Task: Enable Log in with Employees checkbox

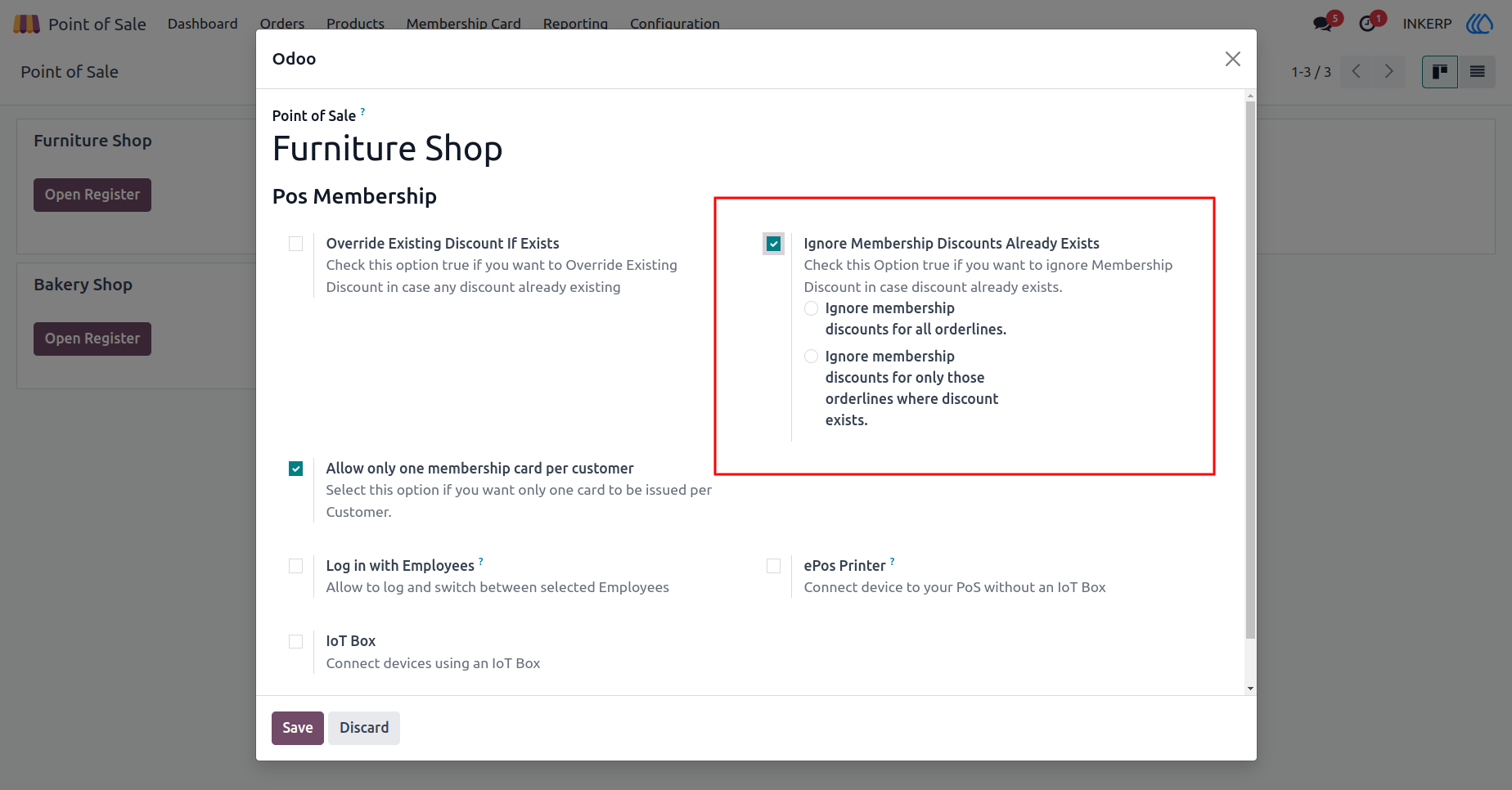Action: 295,566
